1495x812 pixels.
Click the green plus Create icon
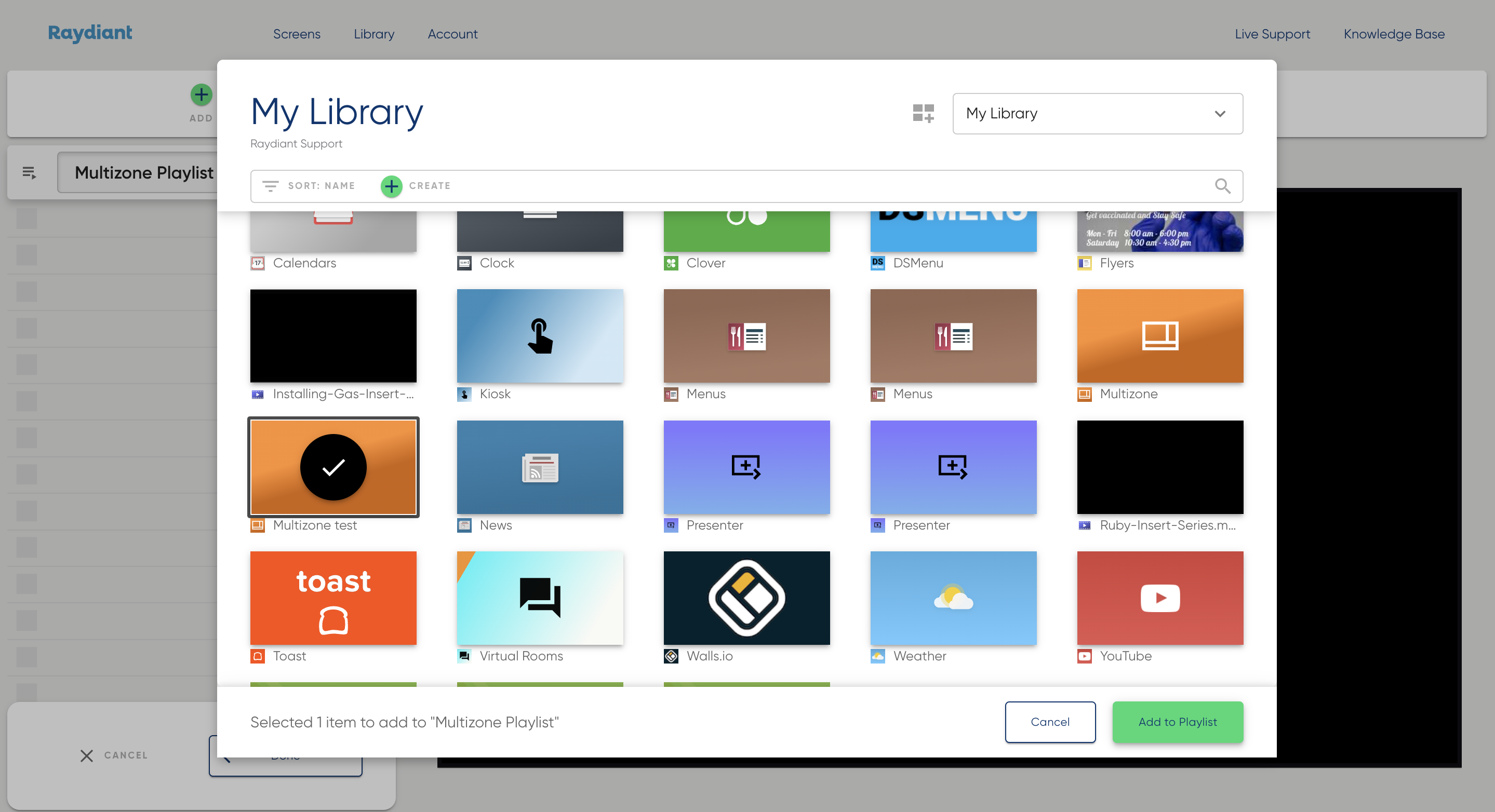pos(391,186)
